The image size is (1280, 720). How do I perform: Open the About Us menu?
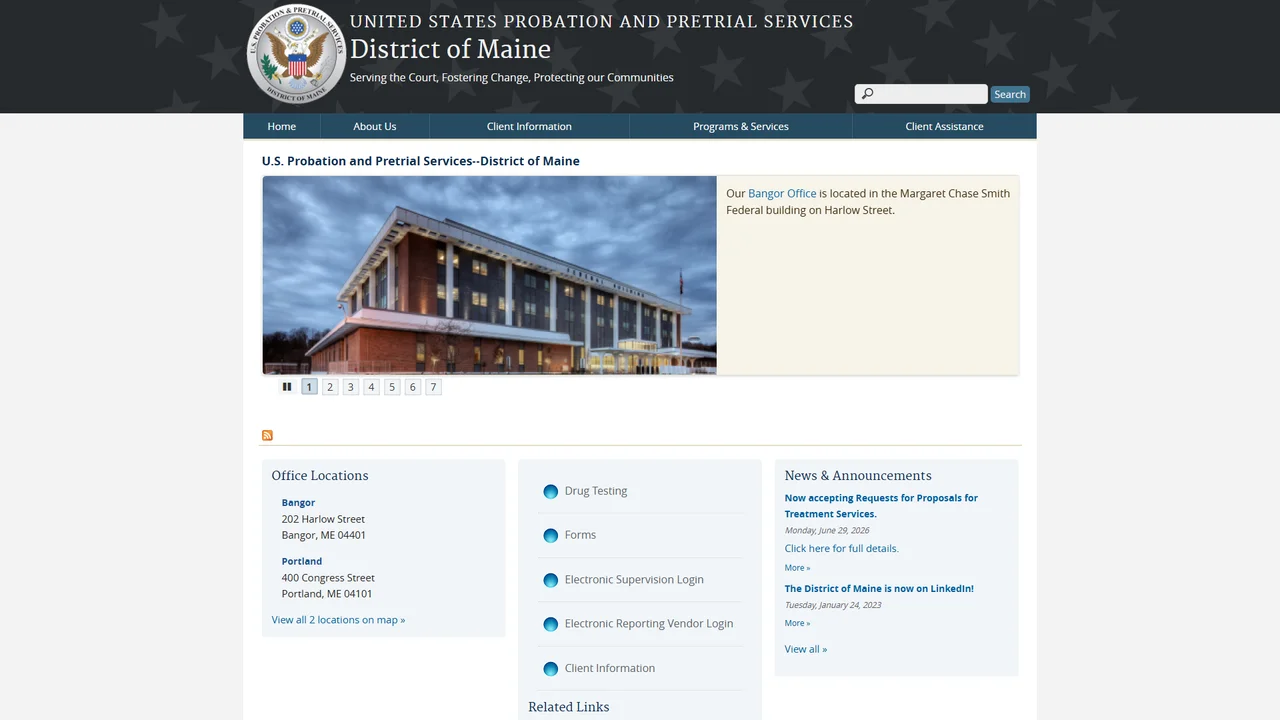375,126
